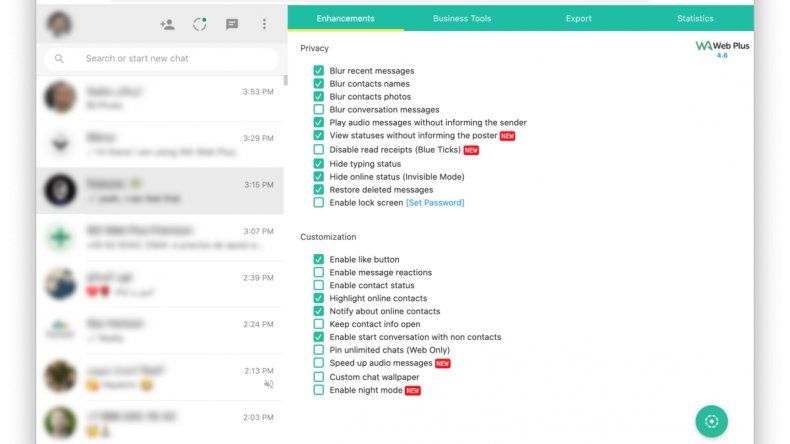Uncheck Blur recent messages

coord(318,71)
